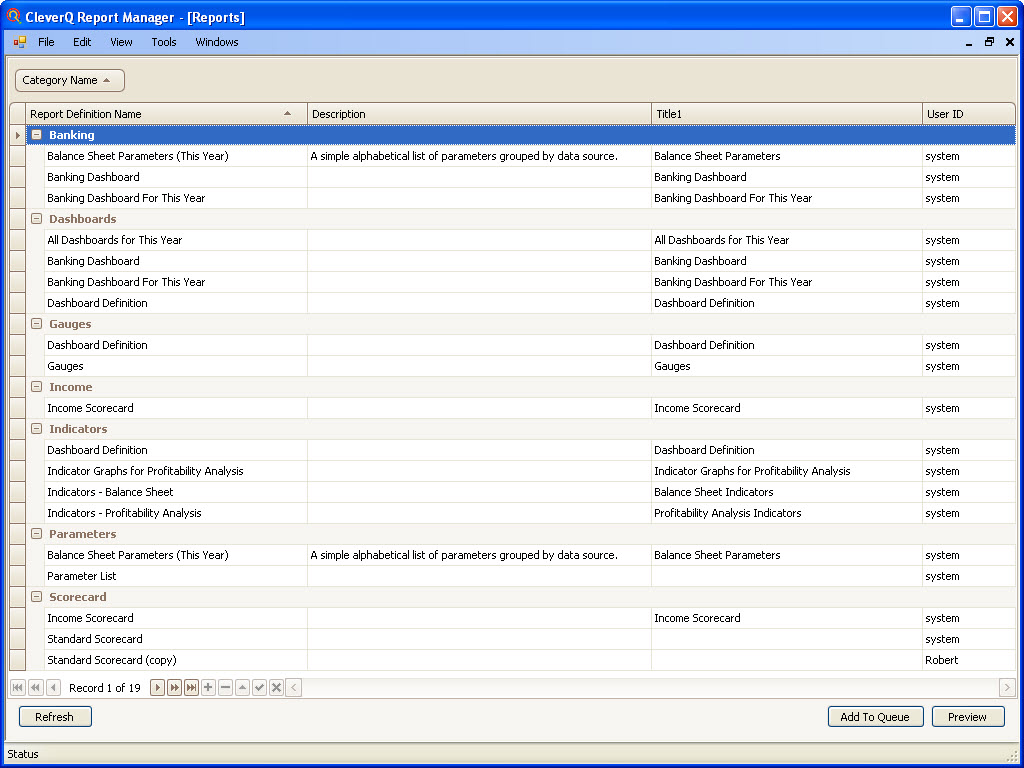Jump to the last record

pos(191,687)
